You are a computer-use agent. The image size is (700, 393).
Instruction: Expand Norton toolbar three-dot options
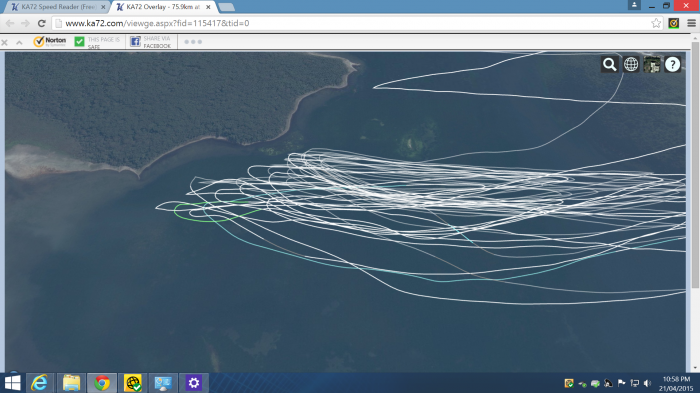(193, 42)
